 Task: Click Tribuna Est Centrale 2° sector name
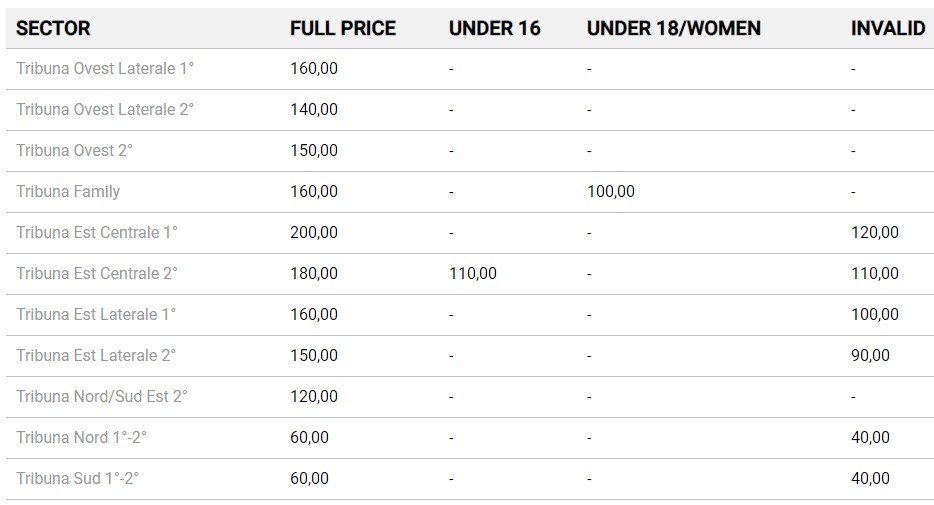(97, 274)
